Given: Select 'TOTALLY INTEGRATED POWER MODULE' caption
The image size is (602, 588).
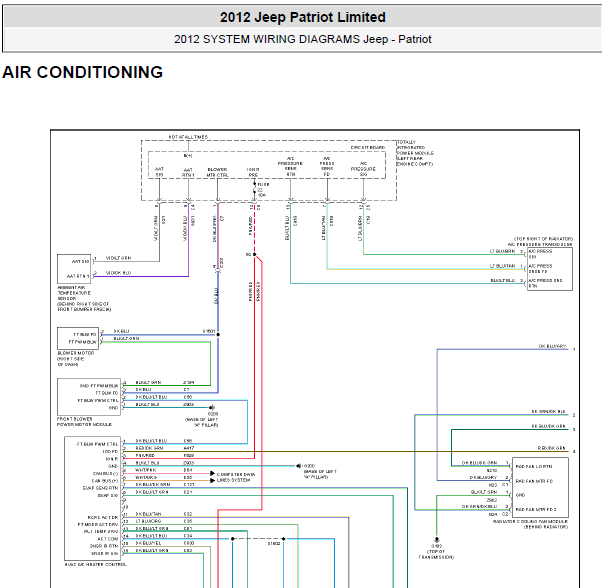Looking at the screenshot, I should pyautogui.click(x=415, y=153).
